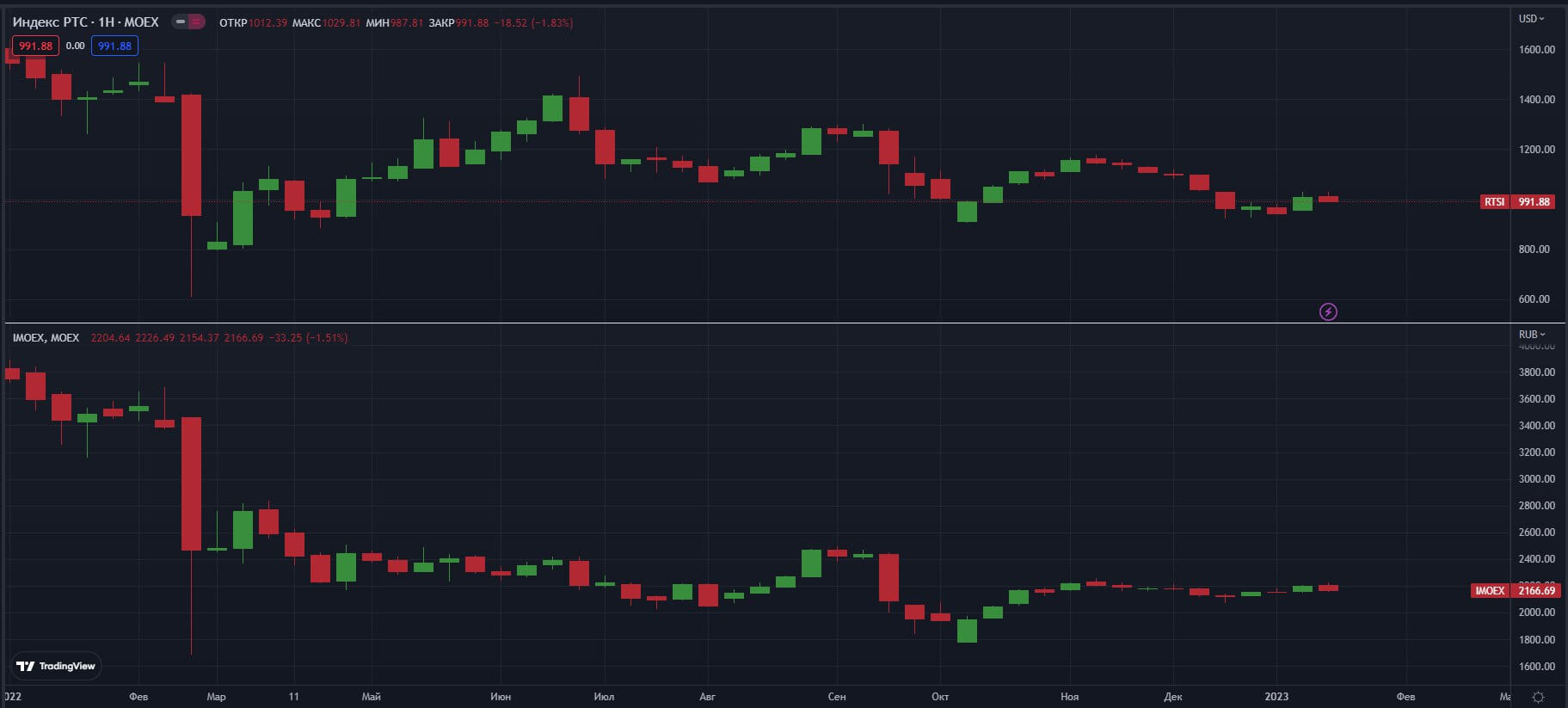1568x708 pixels.
Task: Click the Сен label on time axis
Action: (x=836, y=696)
